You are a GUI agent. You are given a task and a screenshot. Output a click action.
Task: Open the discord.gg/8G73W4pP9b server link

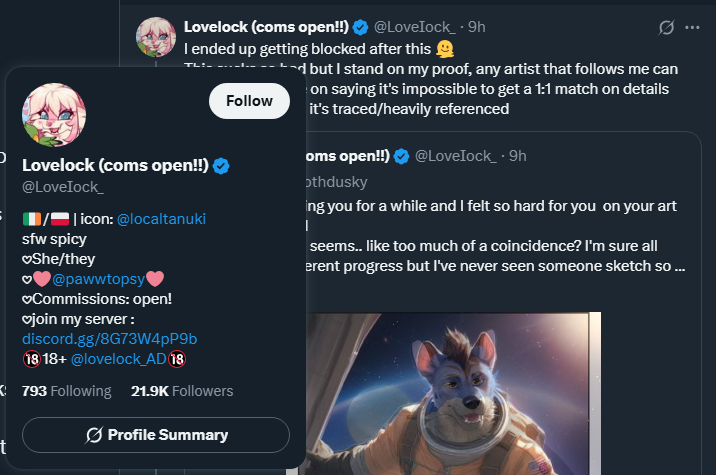pos(110,339)
